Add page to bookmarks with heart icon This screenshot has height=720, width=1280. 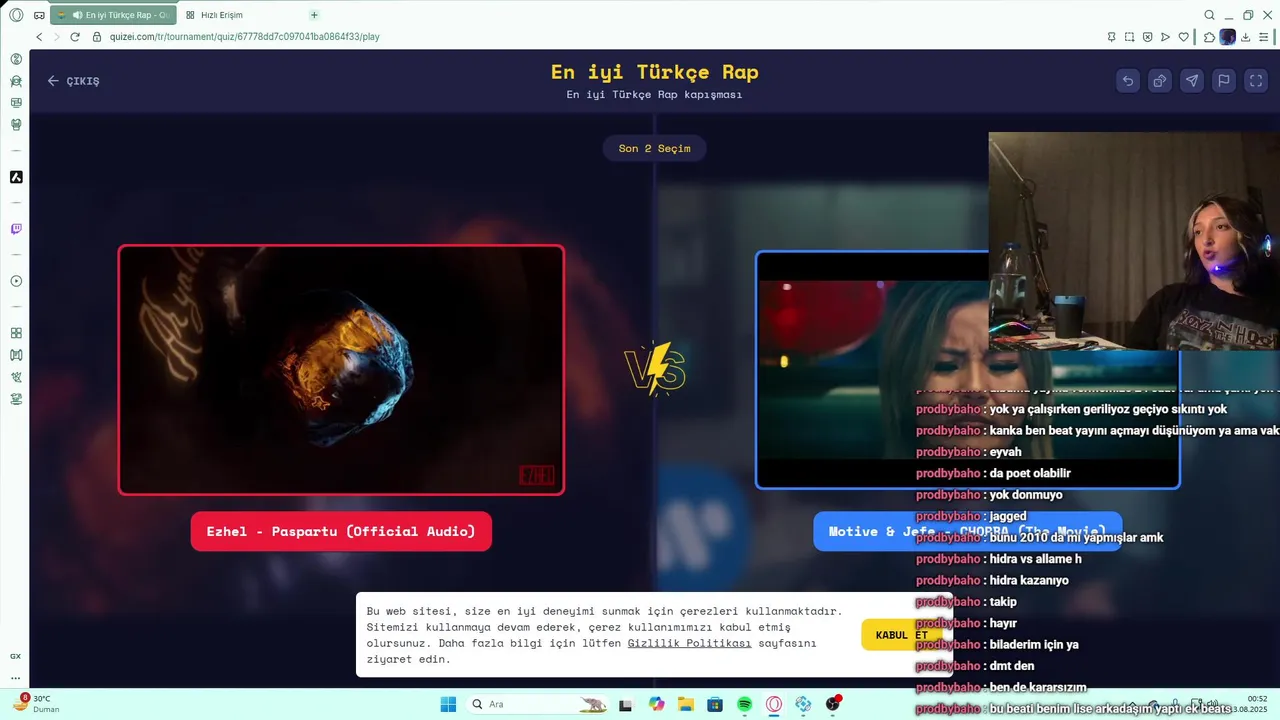[1183, 37]
